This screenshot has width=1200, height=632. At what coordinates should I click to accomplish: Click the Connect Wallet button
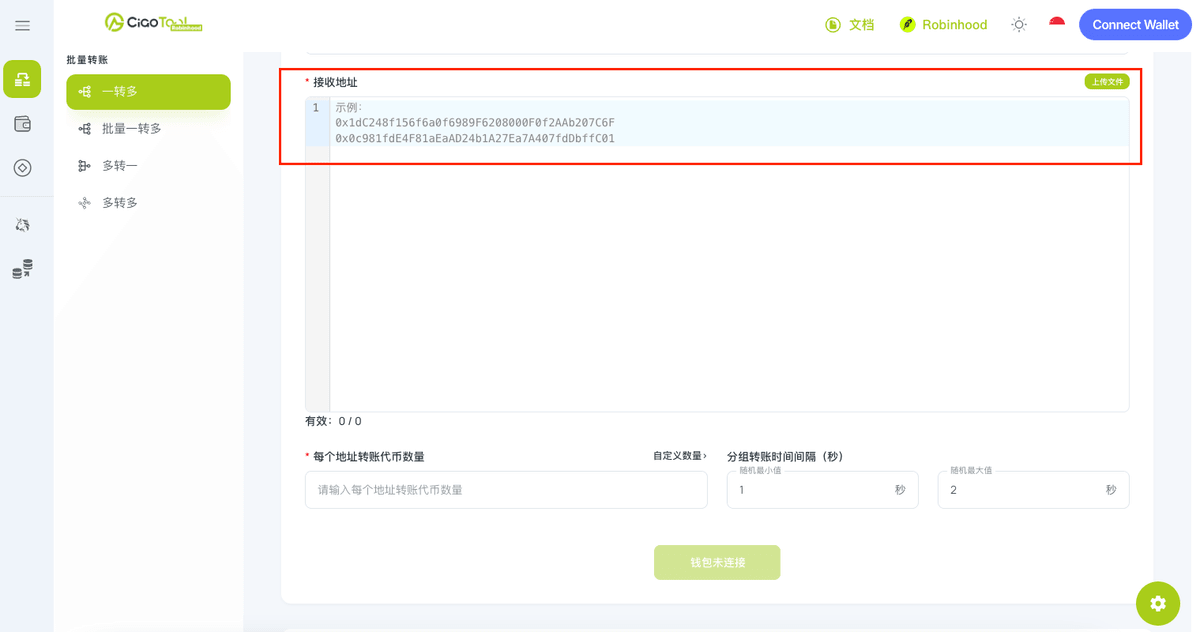point(1135,25)
